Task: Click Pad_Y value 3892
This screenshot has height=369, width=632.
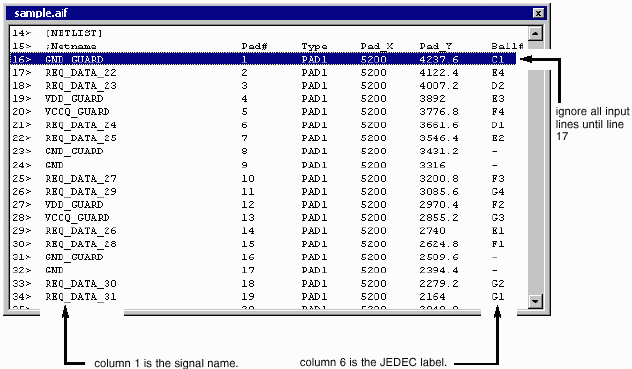Action: pyautogui.click(x=432, y=98)
